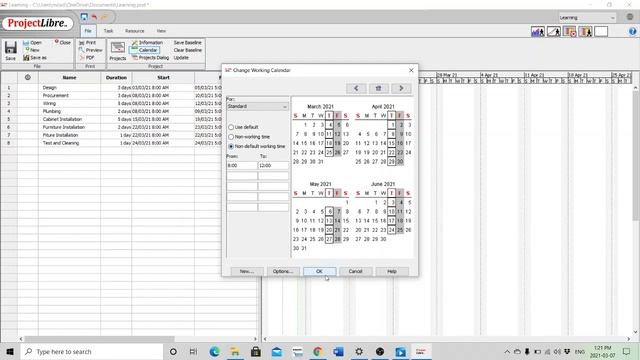This screenshot has height=360, width=640.
Task: Select March 18 in the calendar
Action: click(x=329, y=143)
